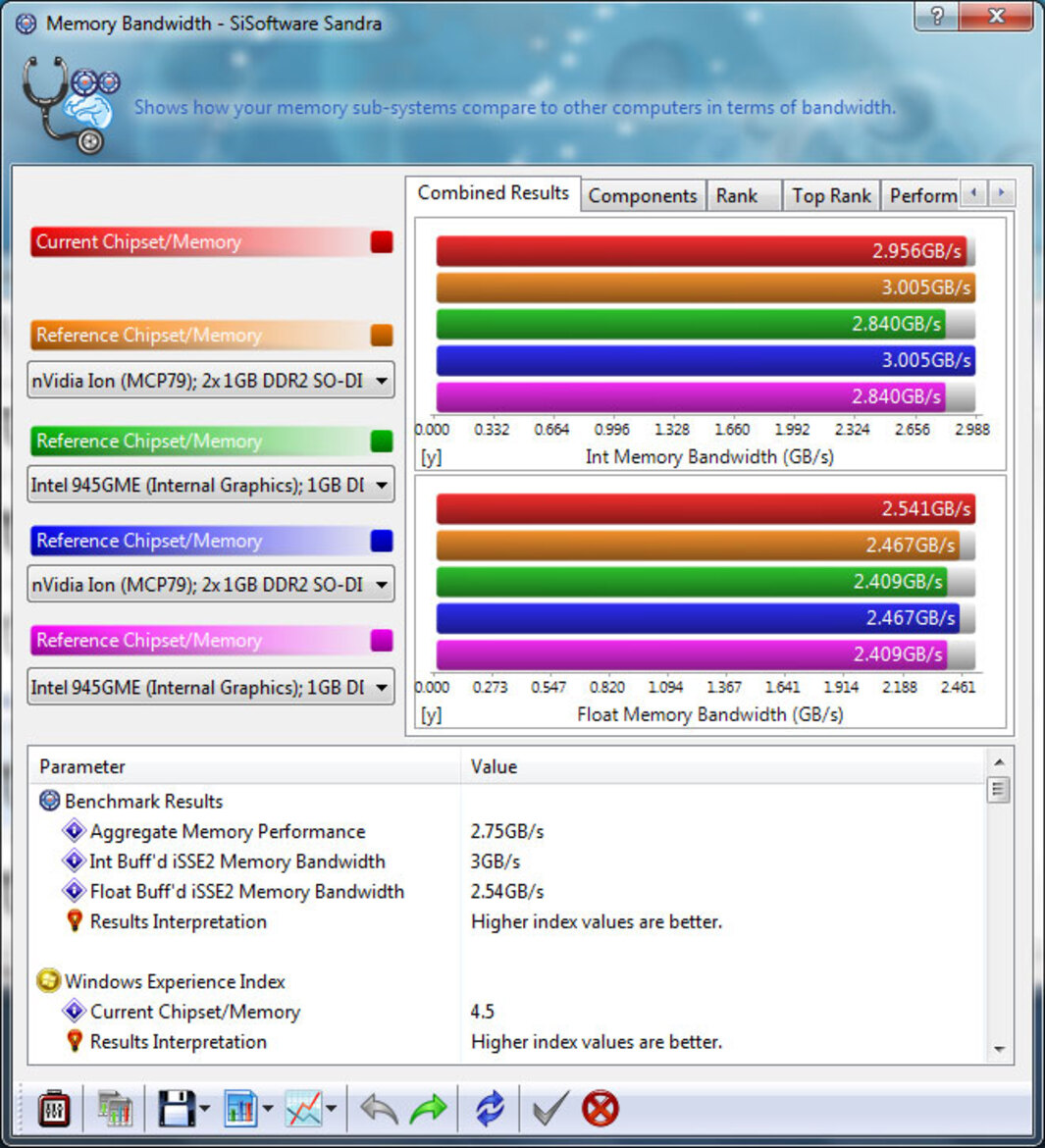Screen dimensions: 1045x1148
Task: Open the blue reference nVidia Ion dropdown
Action: click(211, 584)
